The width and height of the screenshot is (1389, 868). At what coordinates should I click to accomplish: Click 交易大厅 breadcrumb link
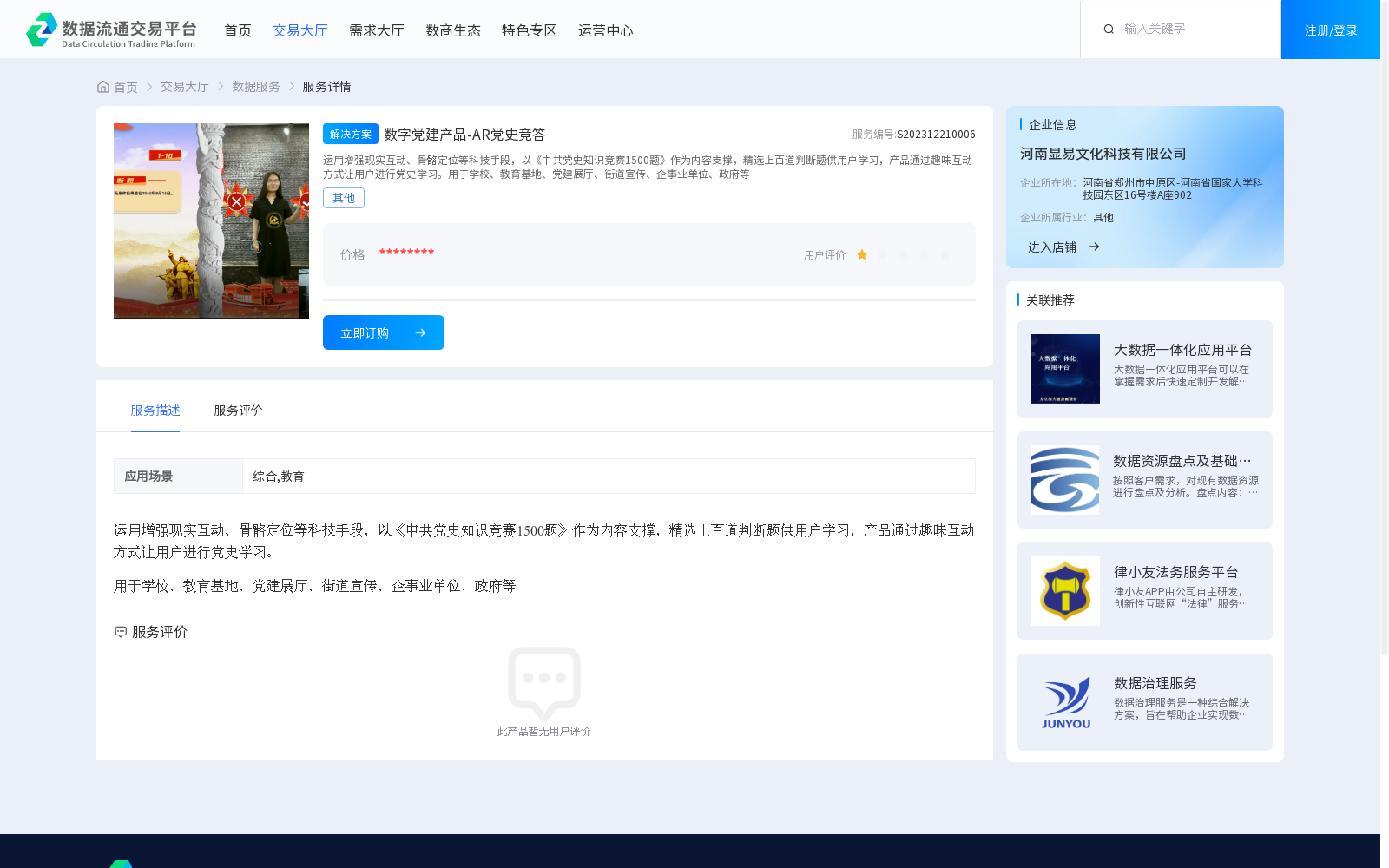tap(185, 87)
